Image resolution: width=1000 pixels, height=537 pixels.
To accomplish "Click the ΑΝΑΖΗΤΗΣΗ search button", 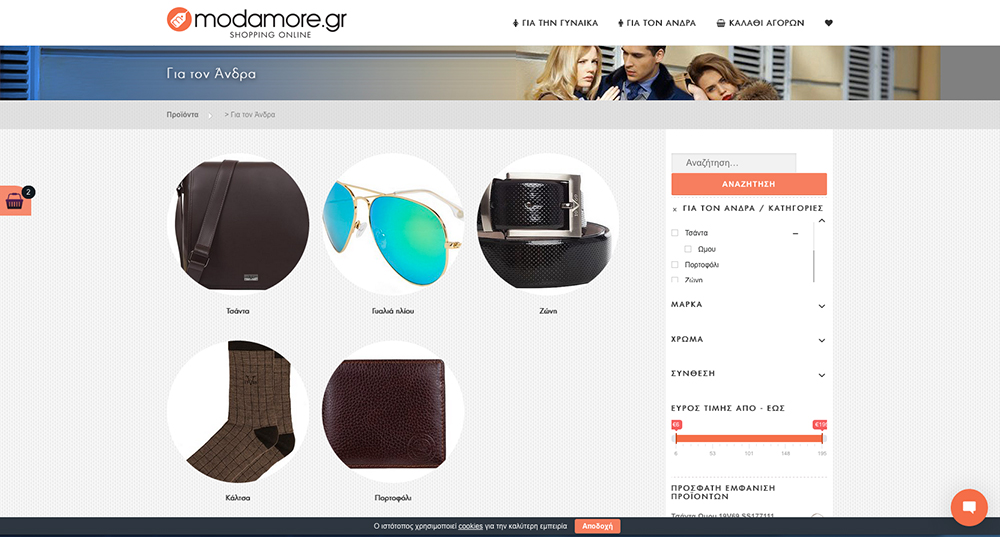I will [749, 184].
